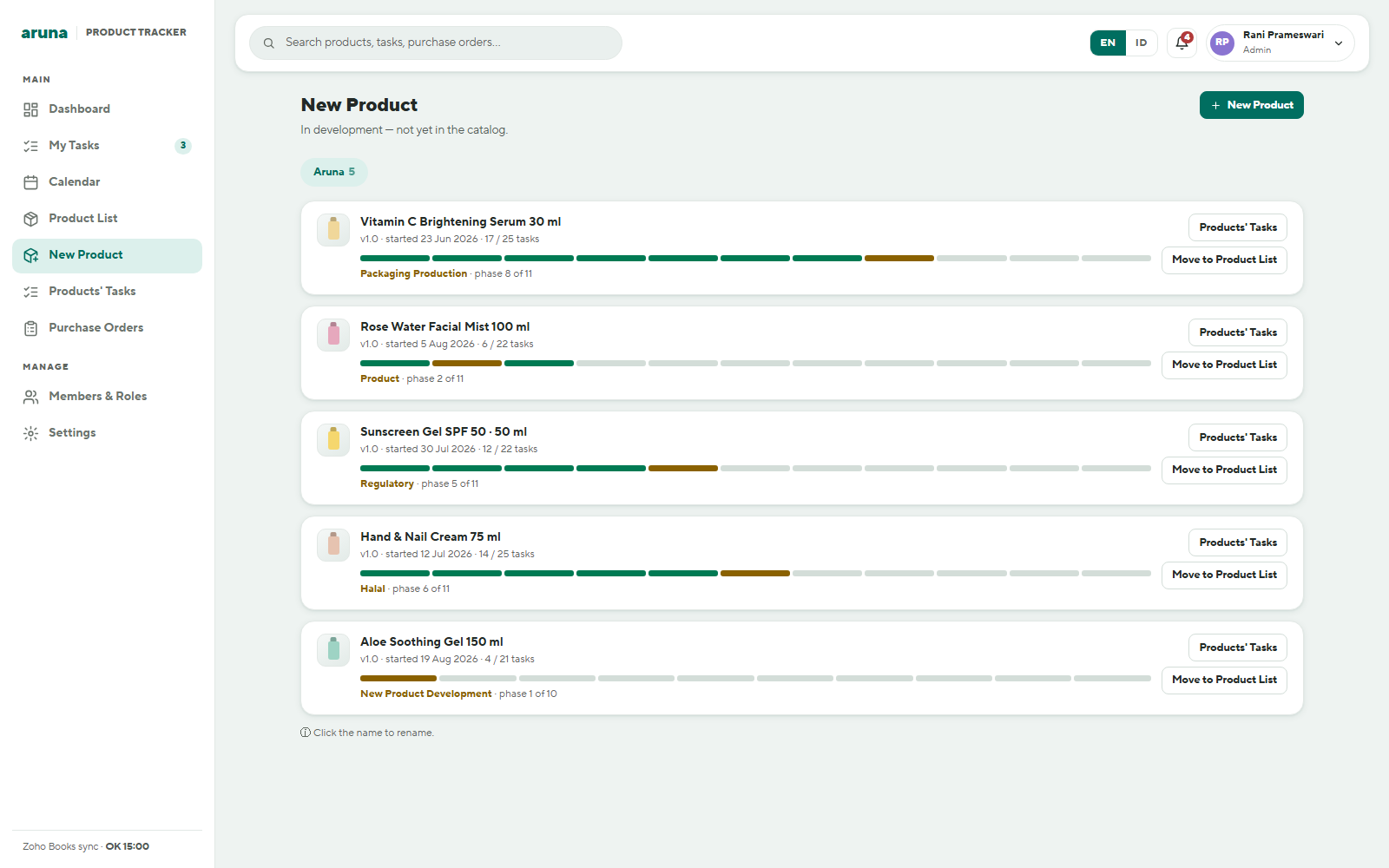
Task: Click the aruna Product Tracker logo
Action: pos(104,32)
